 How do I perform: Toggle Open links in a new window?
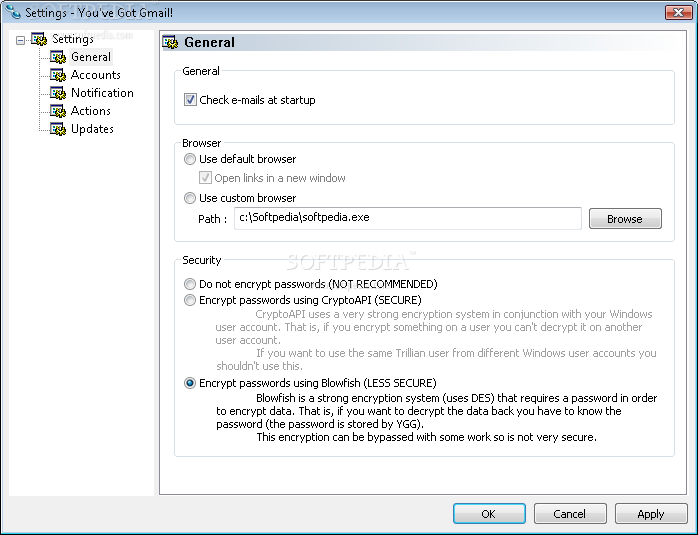[x=205, y=178]
